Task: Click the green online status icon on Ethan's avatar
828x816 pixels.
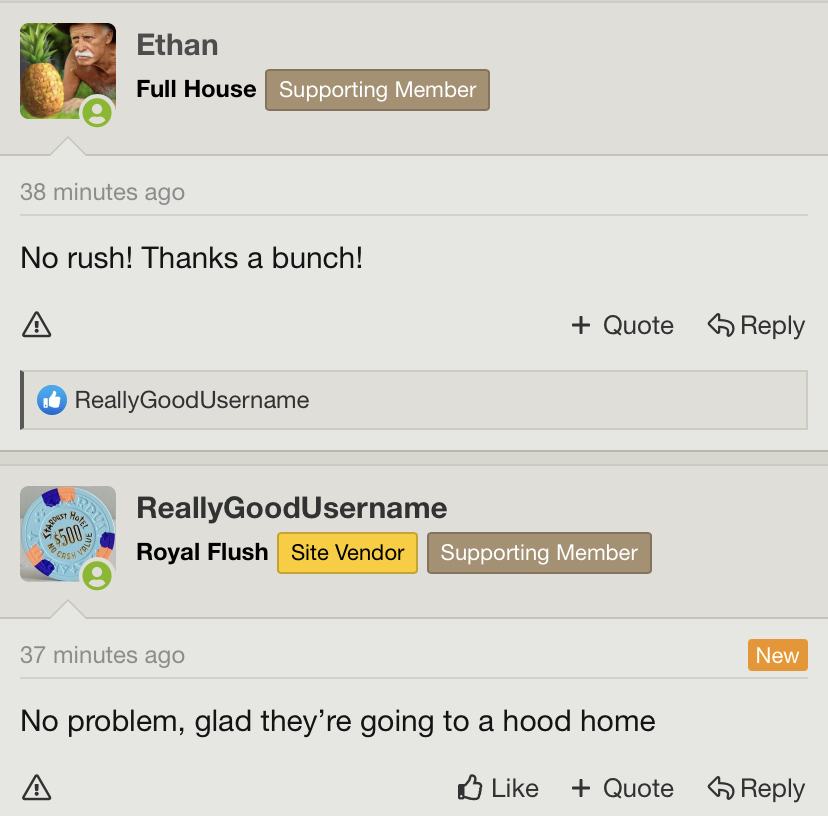Action: tap(97, 112)
